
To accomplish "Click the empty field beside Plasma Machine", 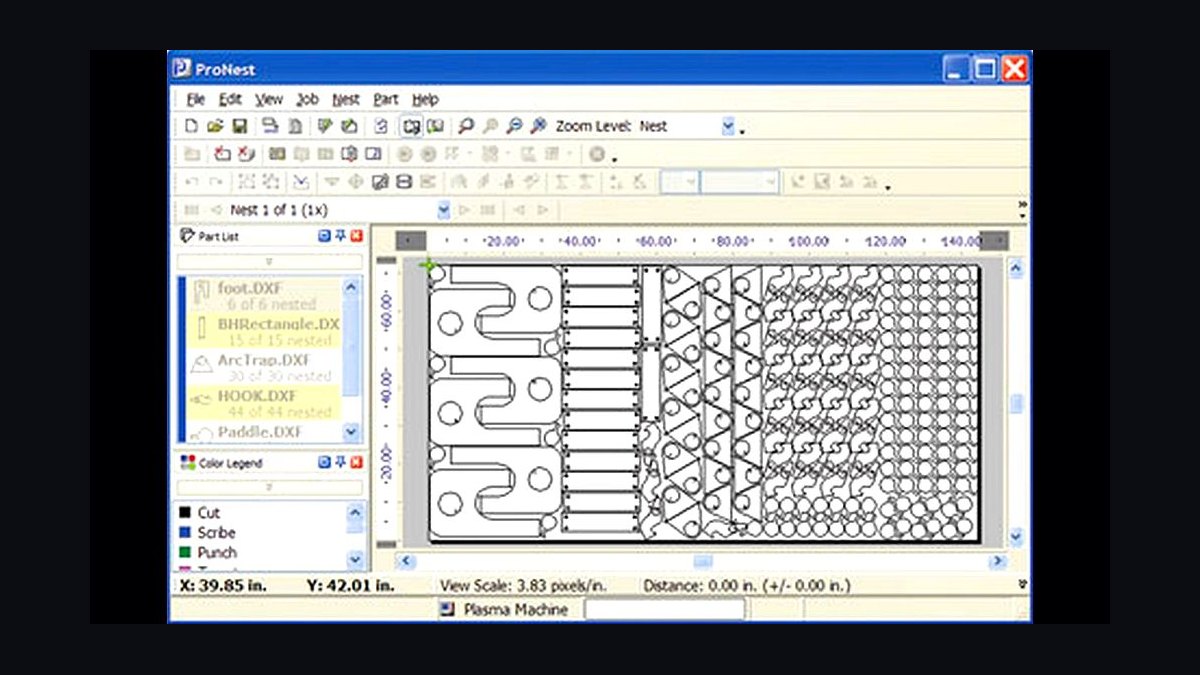I will [665, 609].
